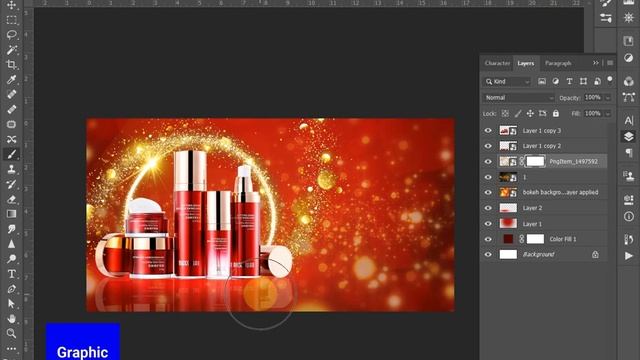The image size is (640, 360).
Task: Open the Paths panel icon in dock
Action: point(629,97)
